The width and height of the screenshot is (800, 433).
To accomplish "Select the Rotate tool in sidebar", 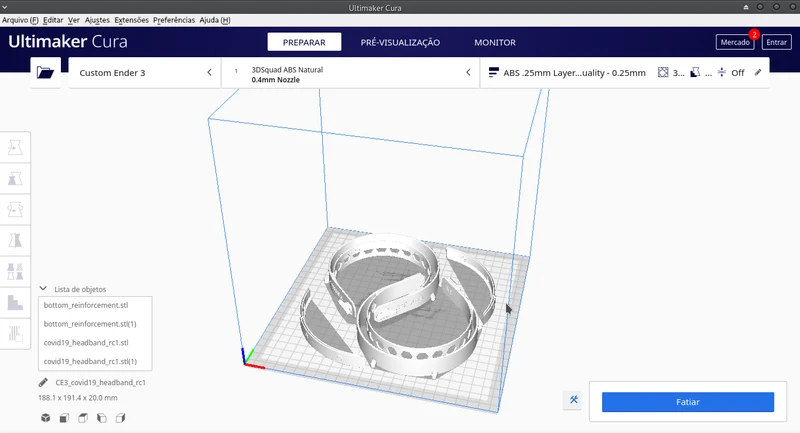I will coord(15,209).
